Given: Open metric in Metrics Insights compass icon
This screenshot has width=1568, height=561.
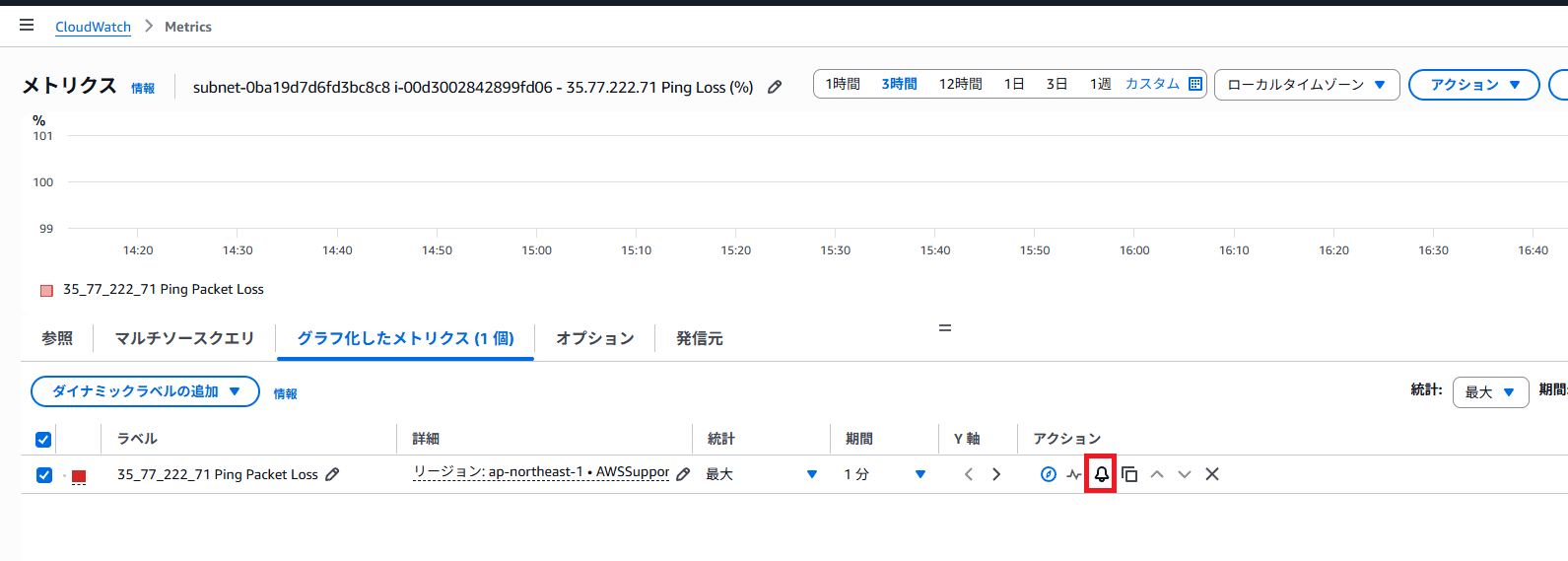Looking at the screenshot, I should [1049, 474].
